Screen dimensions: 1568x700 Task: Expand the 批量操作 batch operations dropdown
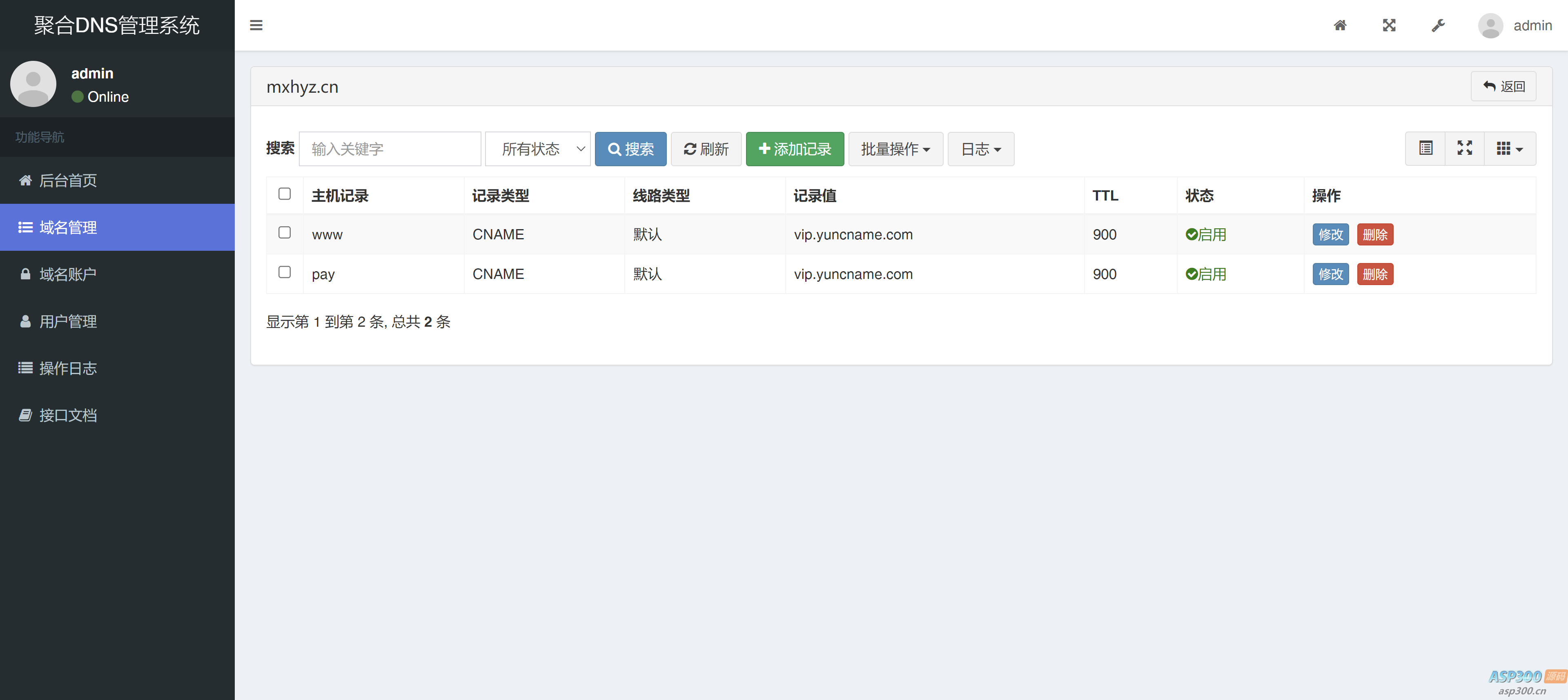(895, 149)
